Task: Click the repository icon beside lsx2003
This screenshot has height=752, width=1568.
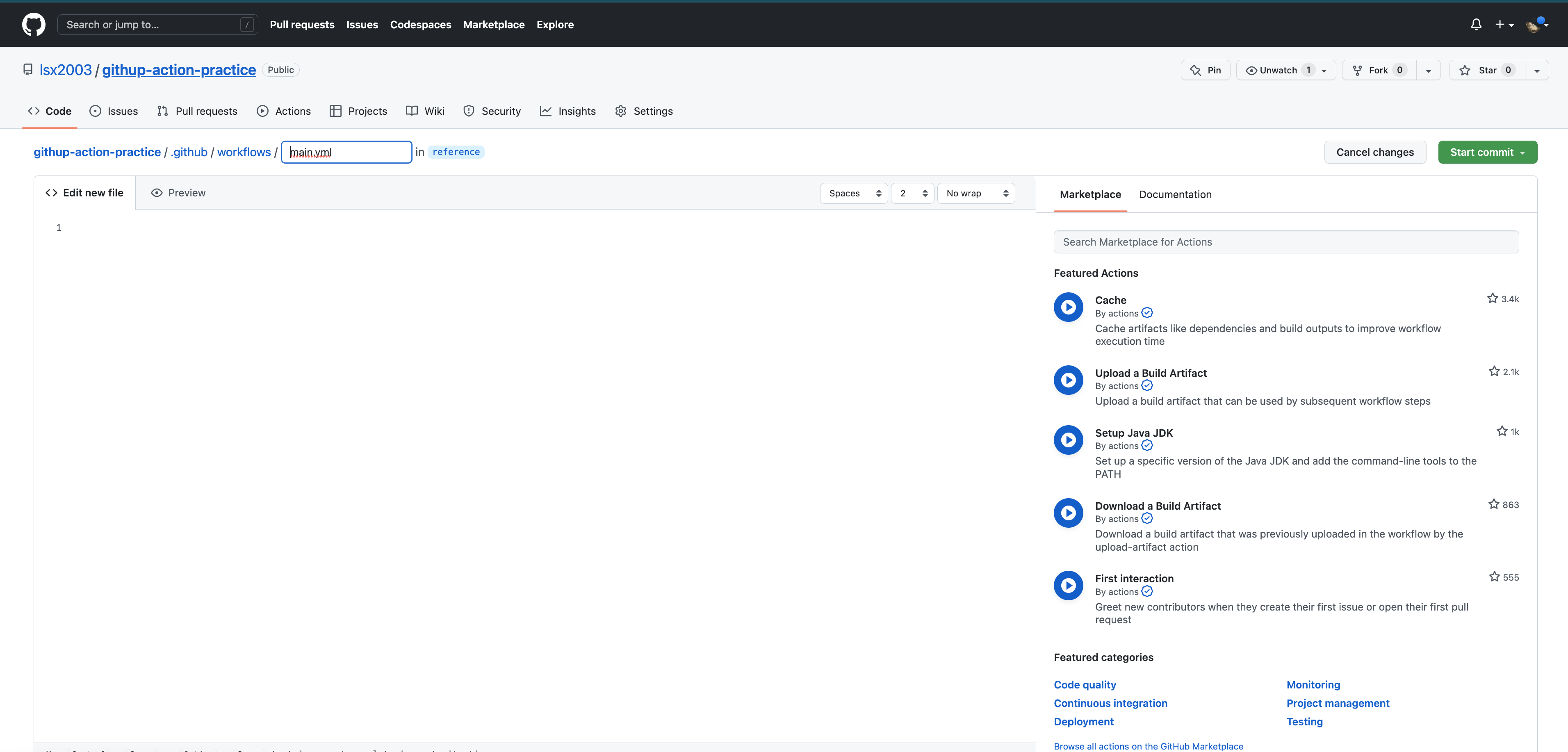Action: pos(28,69)
